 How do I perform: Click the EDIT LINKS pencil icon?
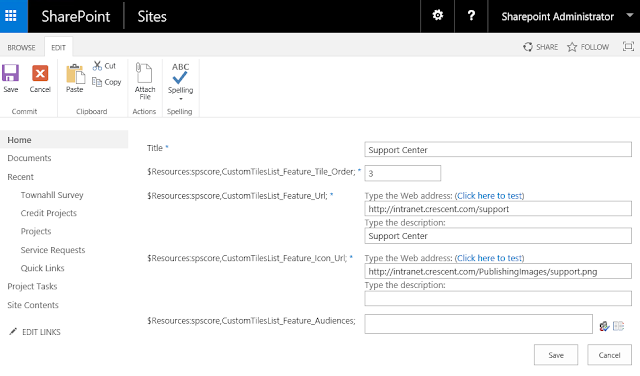click(x=13, y=332)
